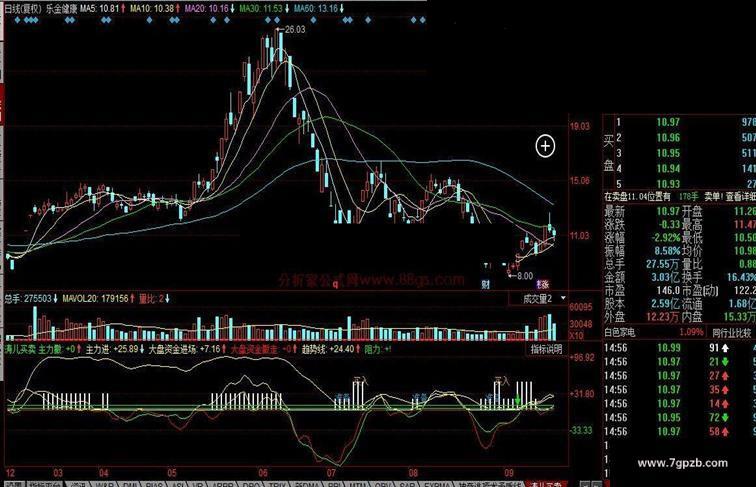Viewport: 756px width, 487px height.
Task: Click the 金额 3.03亿 value
Action: [x=665, y=278]
